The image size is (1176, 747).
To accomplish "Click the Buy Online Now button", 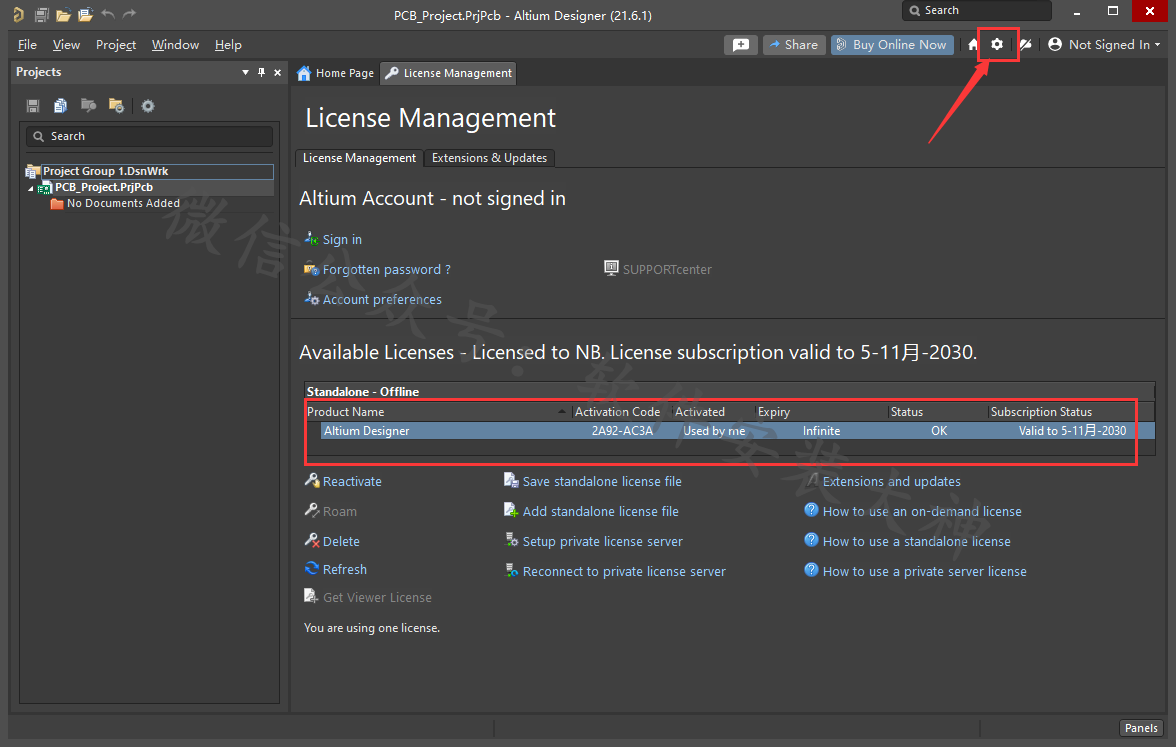I will click(892, 45).
